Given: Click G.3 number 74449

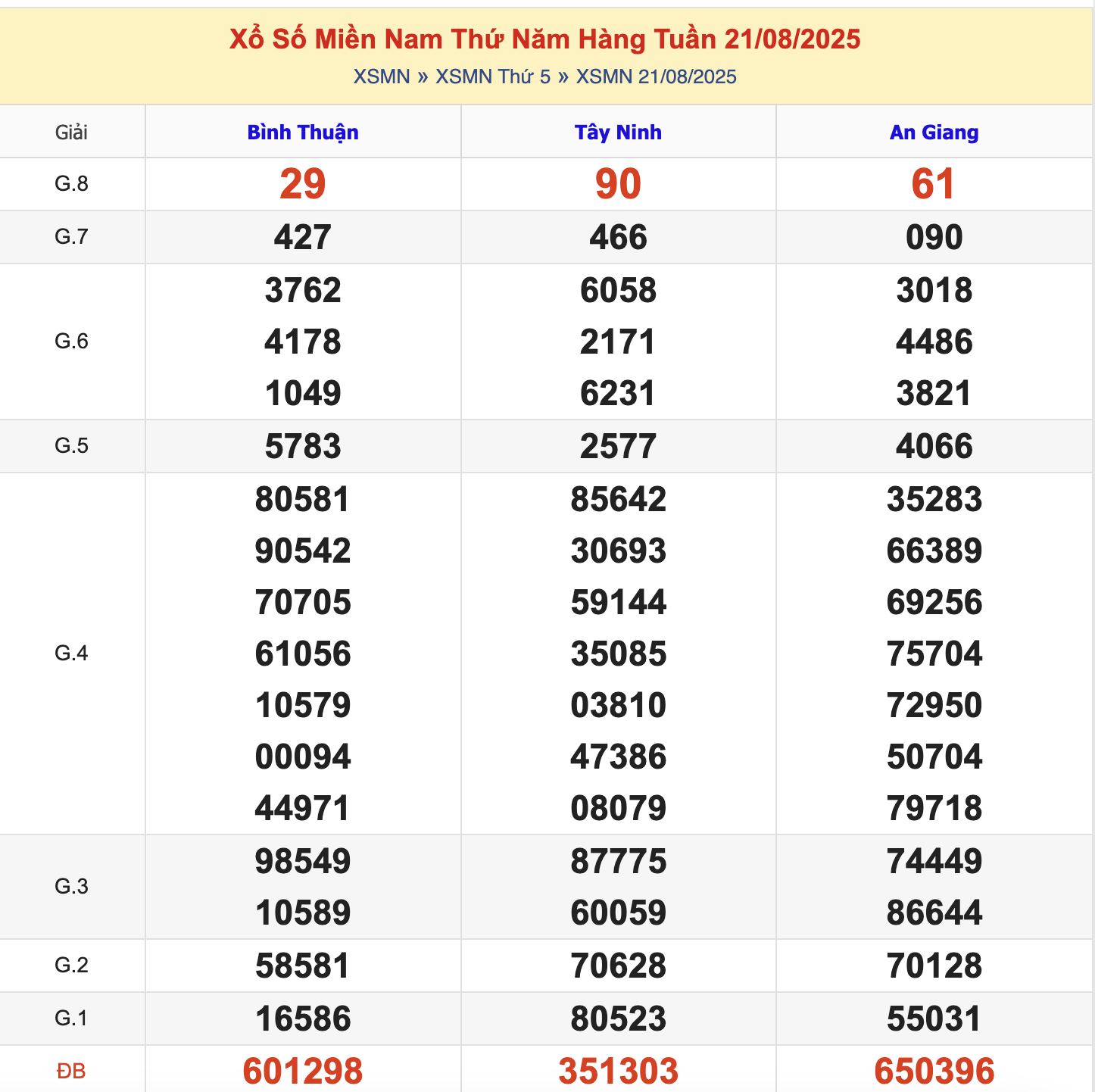Looking at the screenshot, I should pos(934,861).
